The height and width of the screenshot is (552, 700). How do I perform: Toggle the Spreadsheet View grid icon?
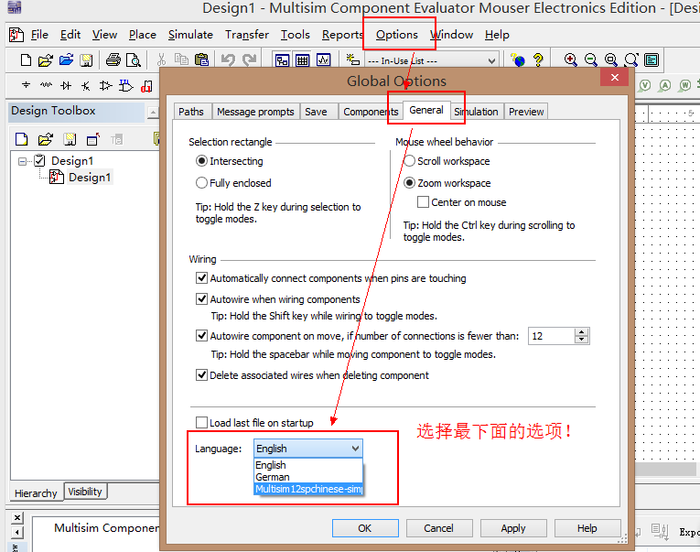pos(302,60)
